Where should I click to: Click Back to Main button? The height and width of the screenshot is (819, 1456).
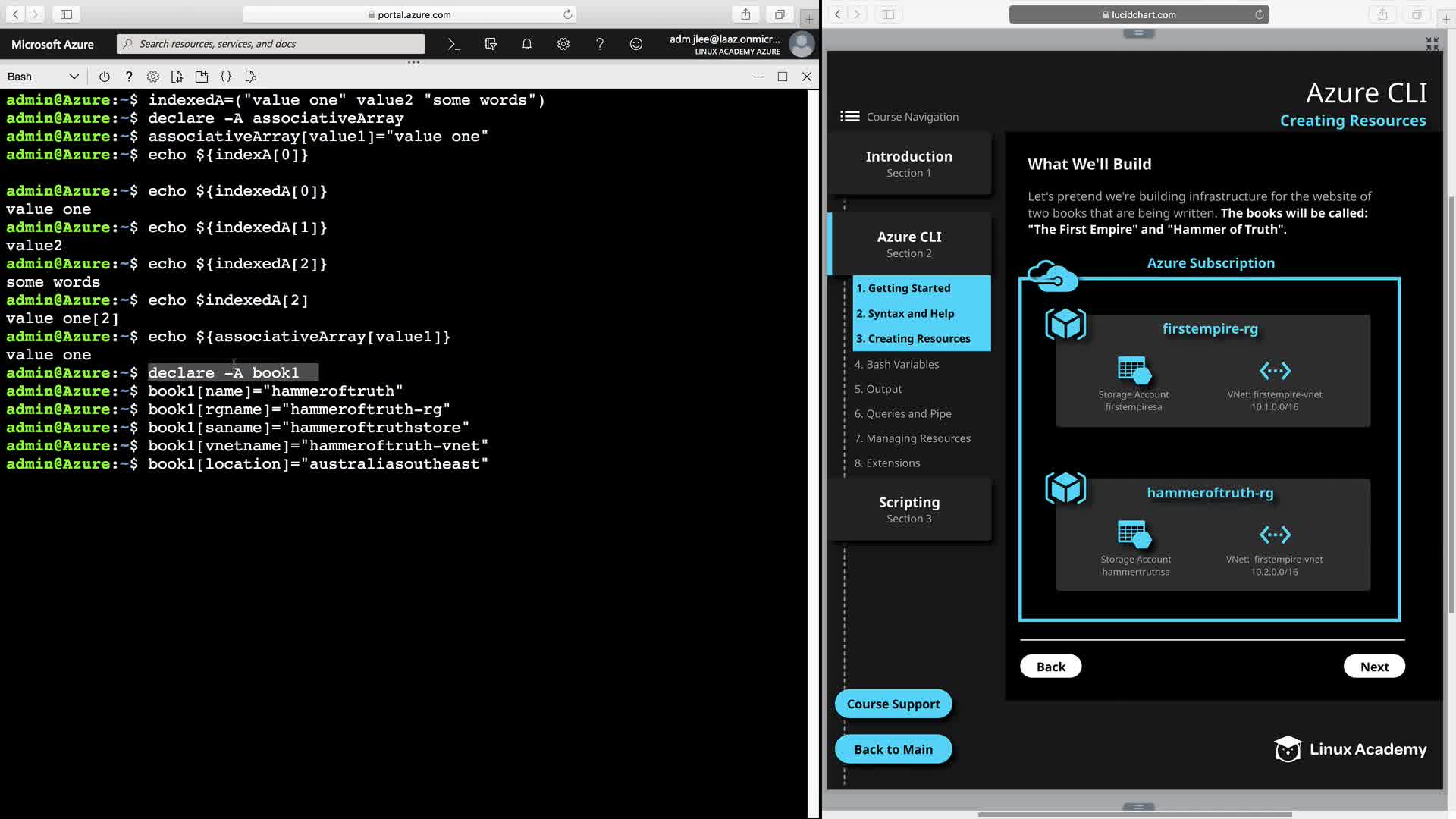coord(893,749)
